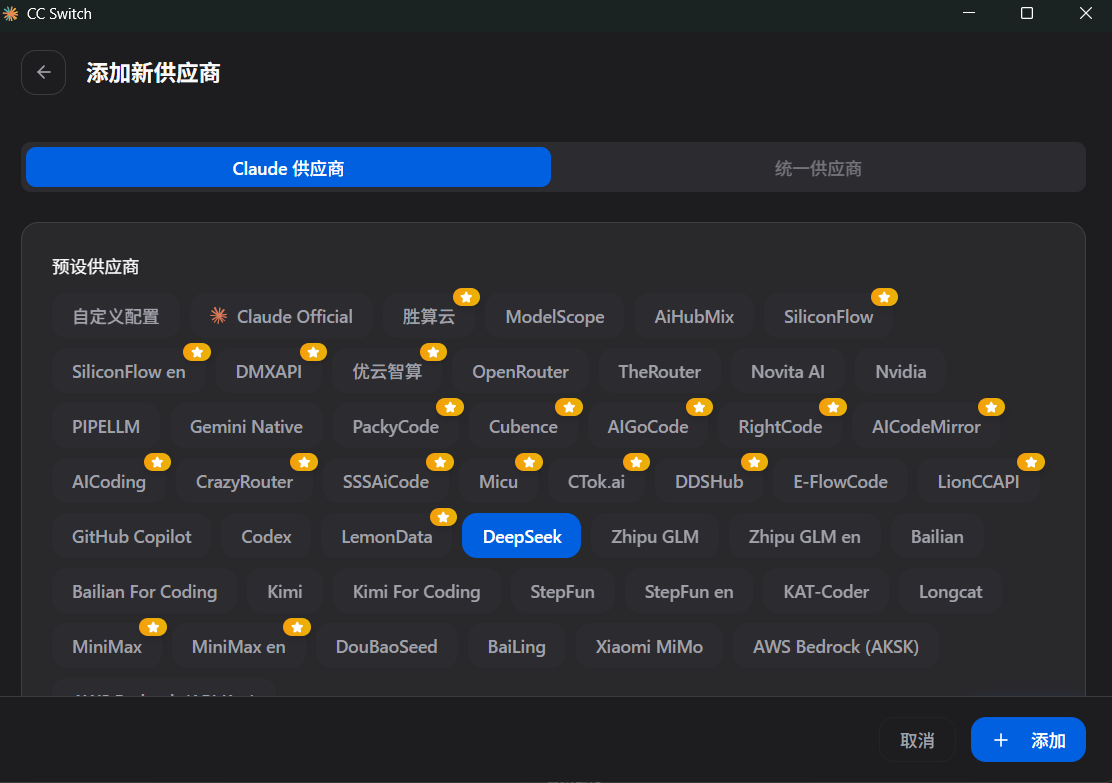Select the SSSAiCode provider
The width and height of the screenshot is (1112, 783).
click(x=385, y=482)
